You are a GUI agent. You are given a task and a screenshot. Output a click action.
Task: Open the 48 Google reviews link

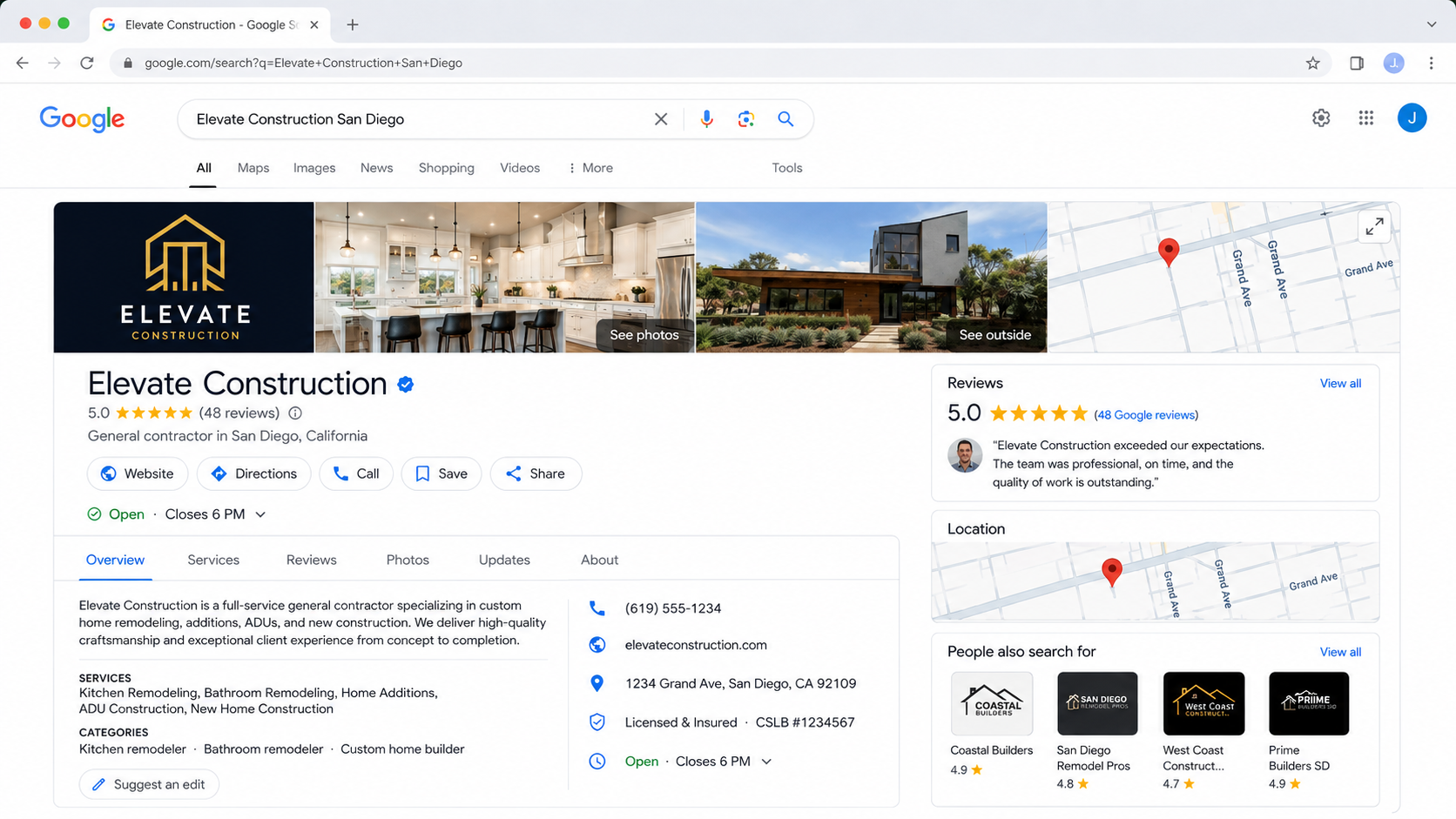[x=1146, y=415]
